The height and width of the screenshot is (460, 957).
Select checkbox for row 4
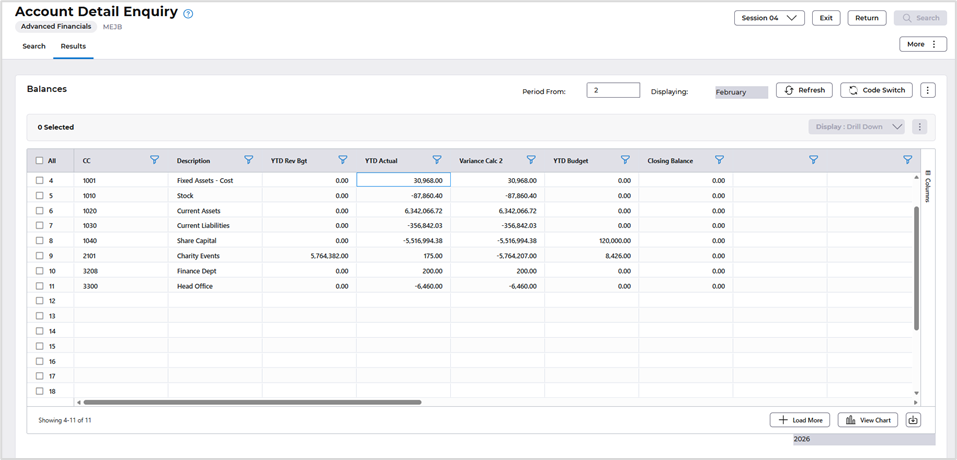40,181
